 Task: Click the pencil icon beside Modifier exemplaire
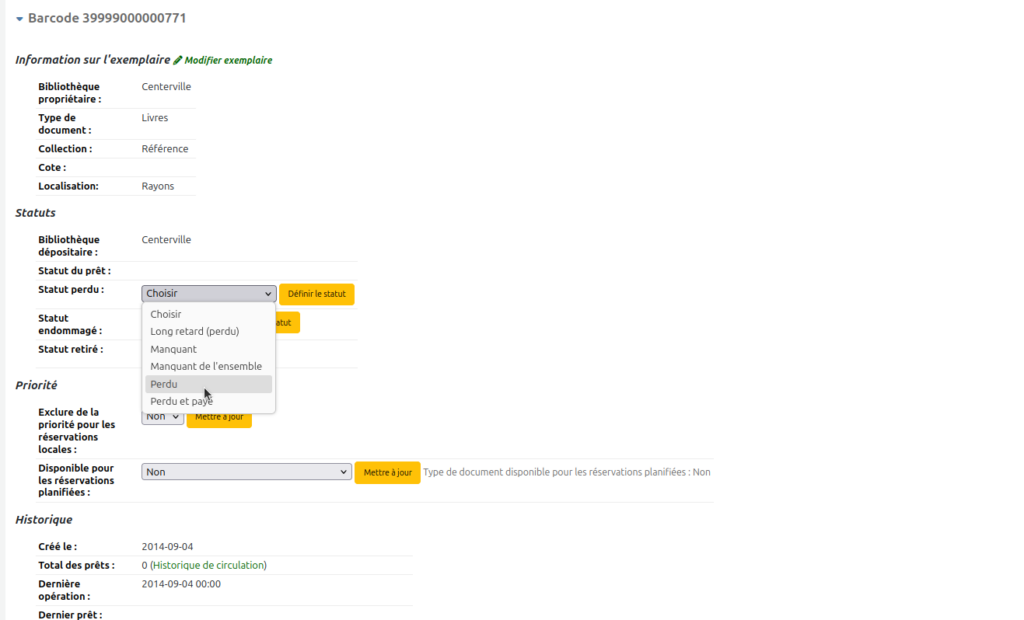(178, 60)
